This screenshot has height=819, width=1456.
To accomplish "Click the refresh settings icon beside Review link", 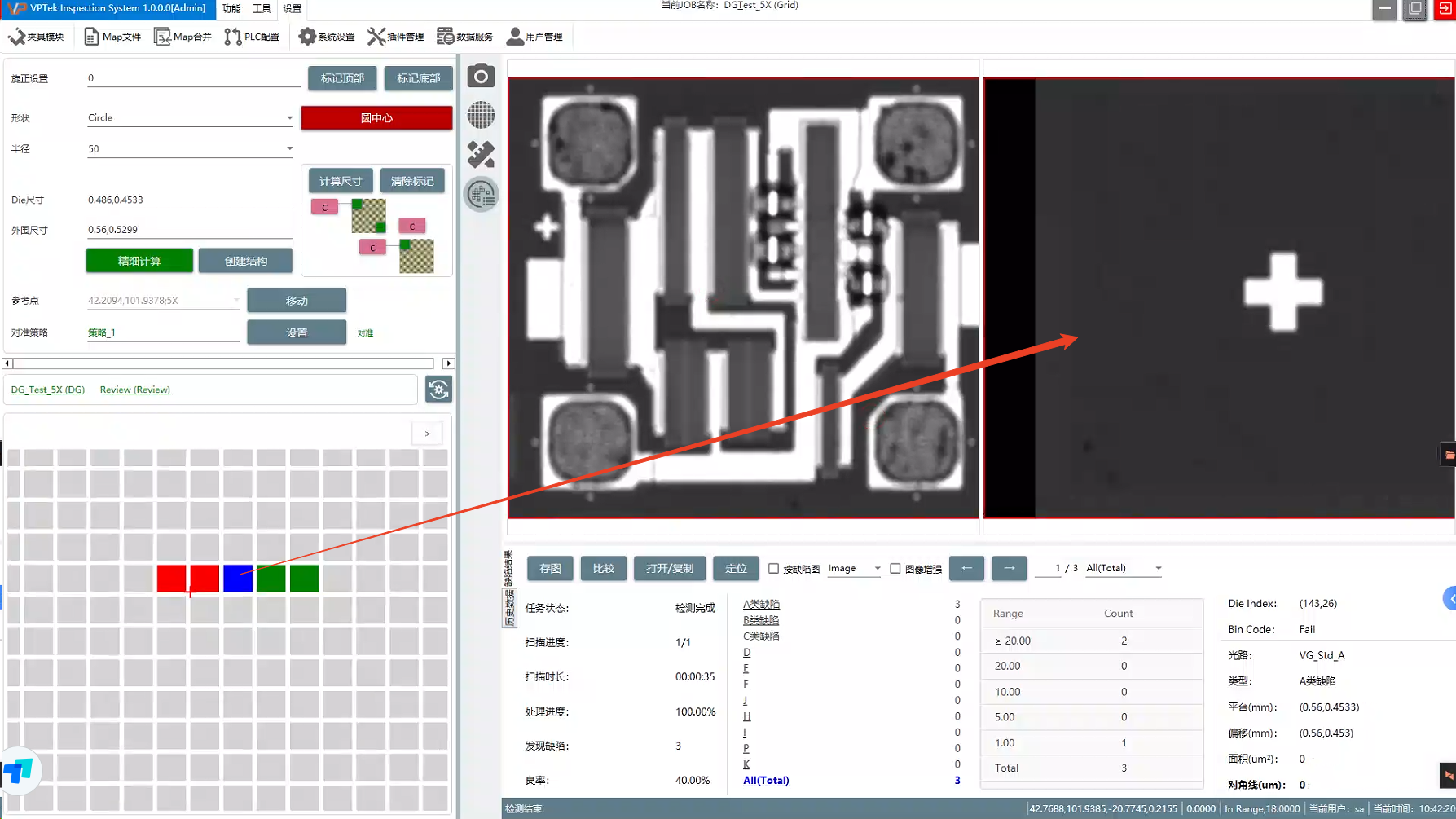I will (x=438, y=390).
